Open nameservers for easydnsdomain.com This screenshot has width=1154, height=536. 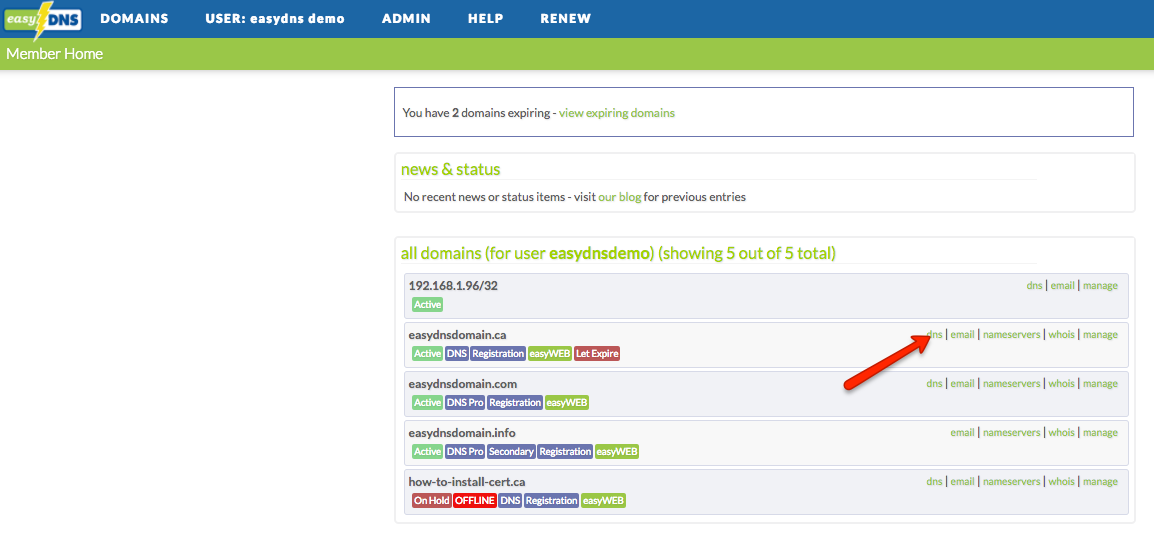tap(1012, 384)
